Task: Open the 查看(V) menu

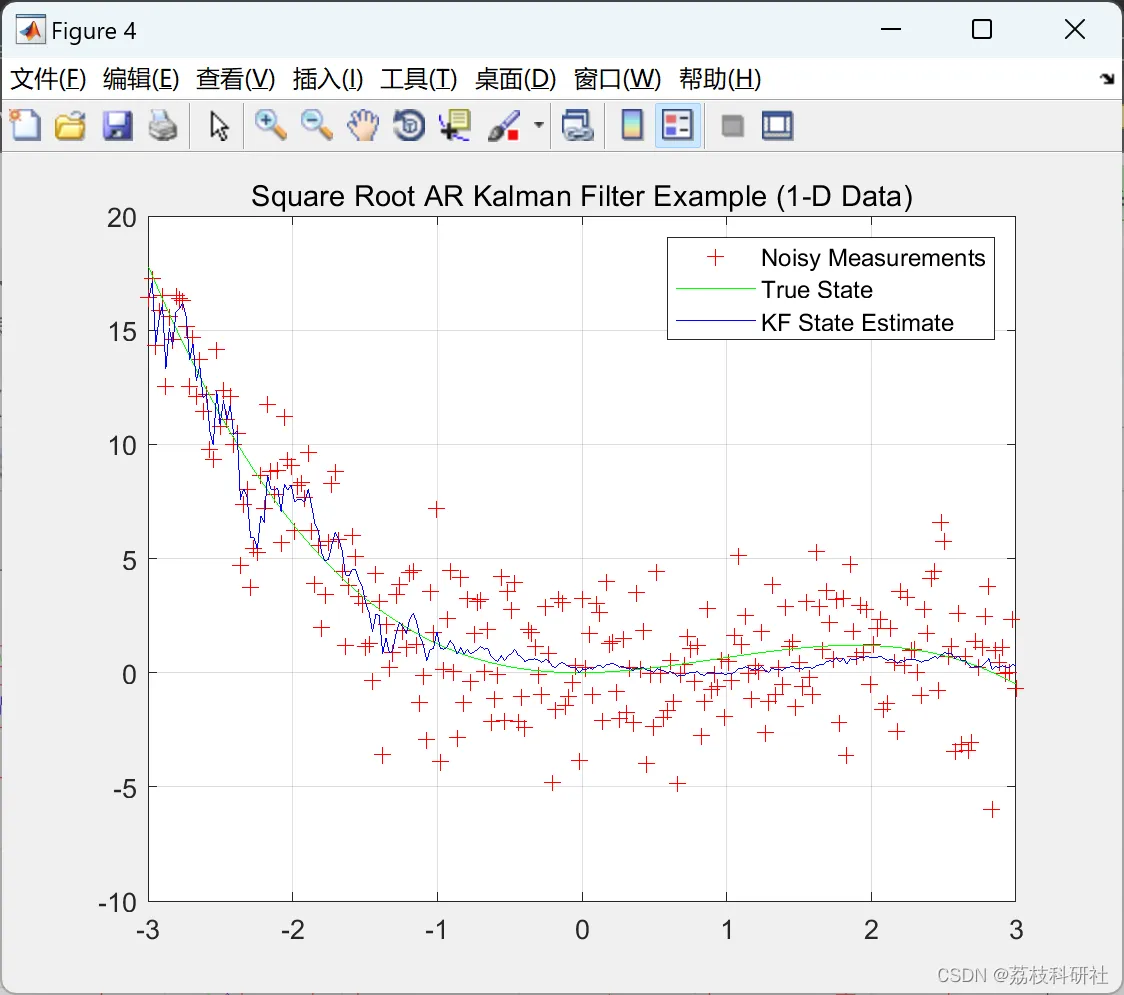Action: pyautogui.click(x=235, y=79)
